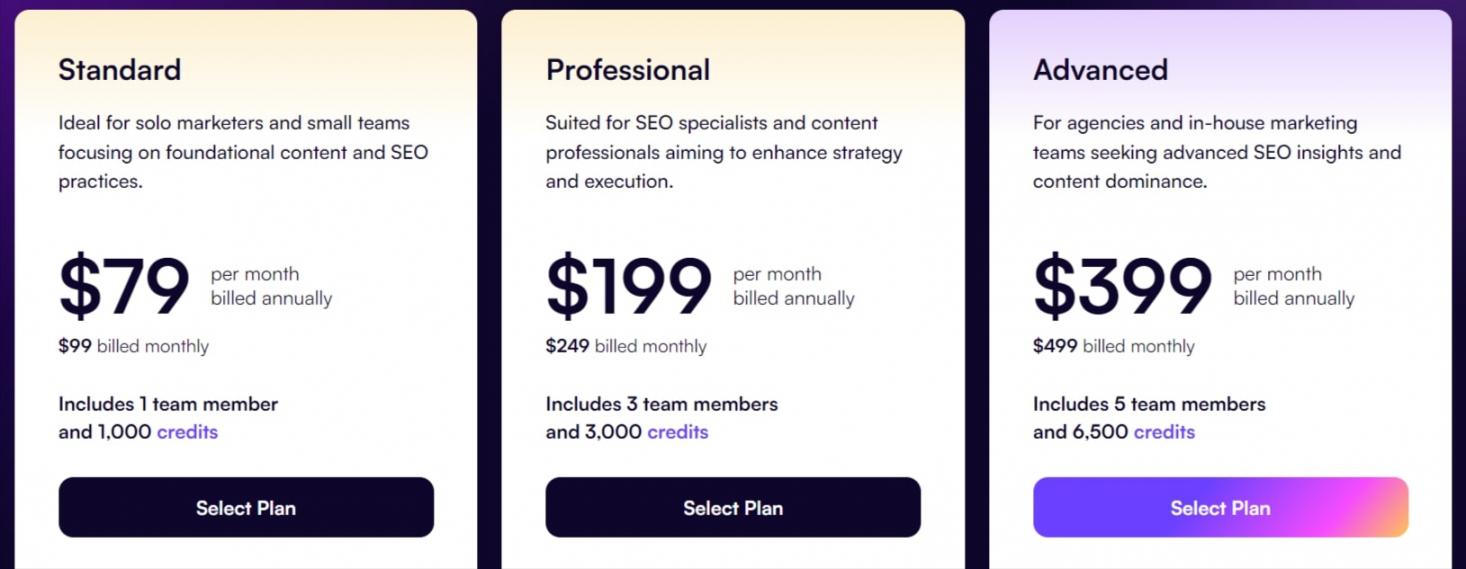This screenshot has height=569, width=1466.
Task: Click the Professional plan heading
Action: tap(628, 69)
